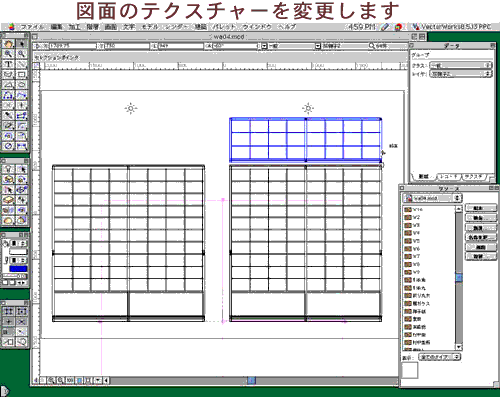Viewport: 500px width, 397px height.
Task: Select the diagonal Line tool
Action: 21,64
